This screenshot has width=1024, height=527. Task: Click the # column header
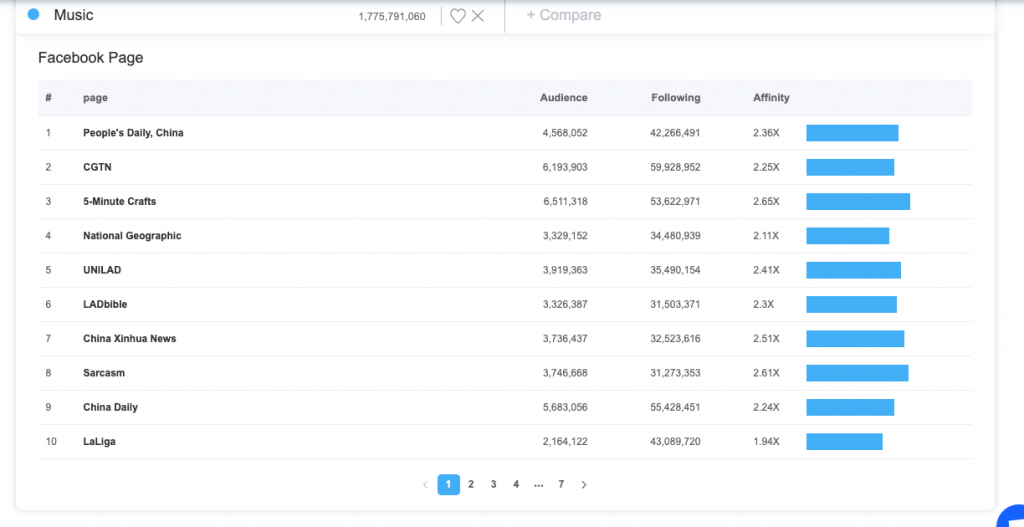(48, 98)
